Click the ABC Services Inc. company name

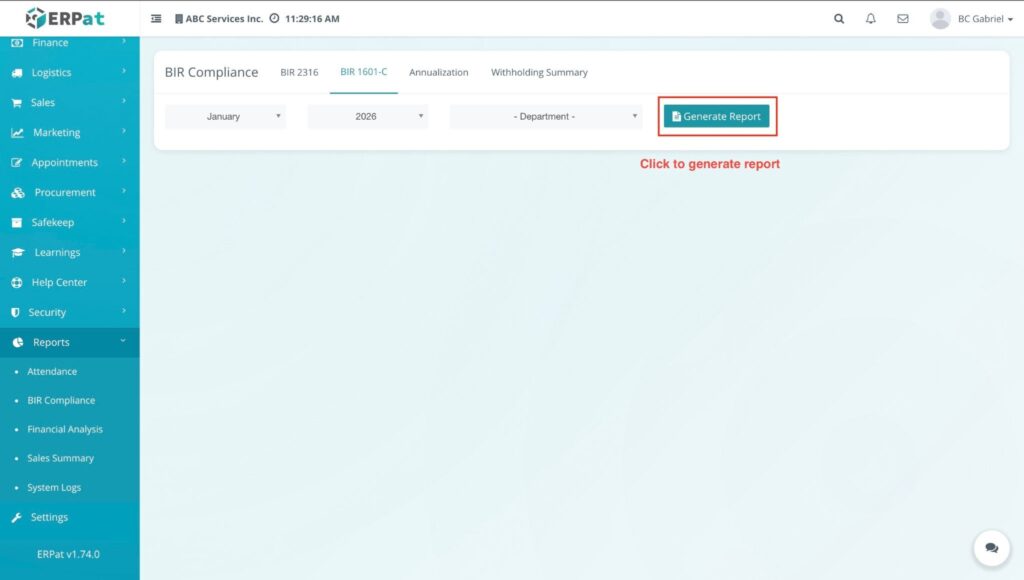pos(224,19)
